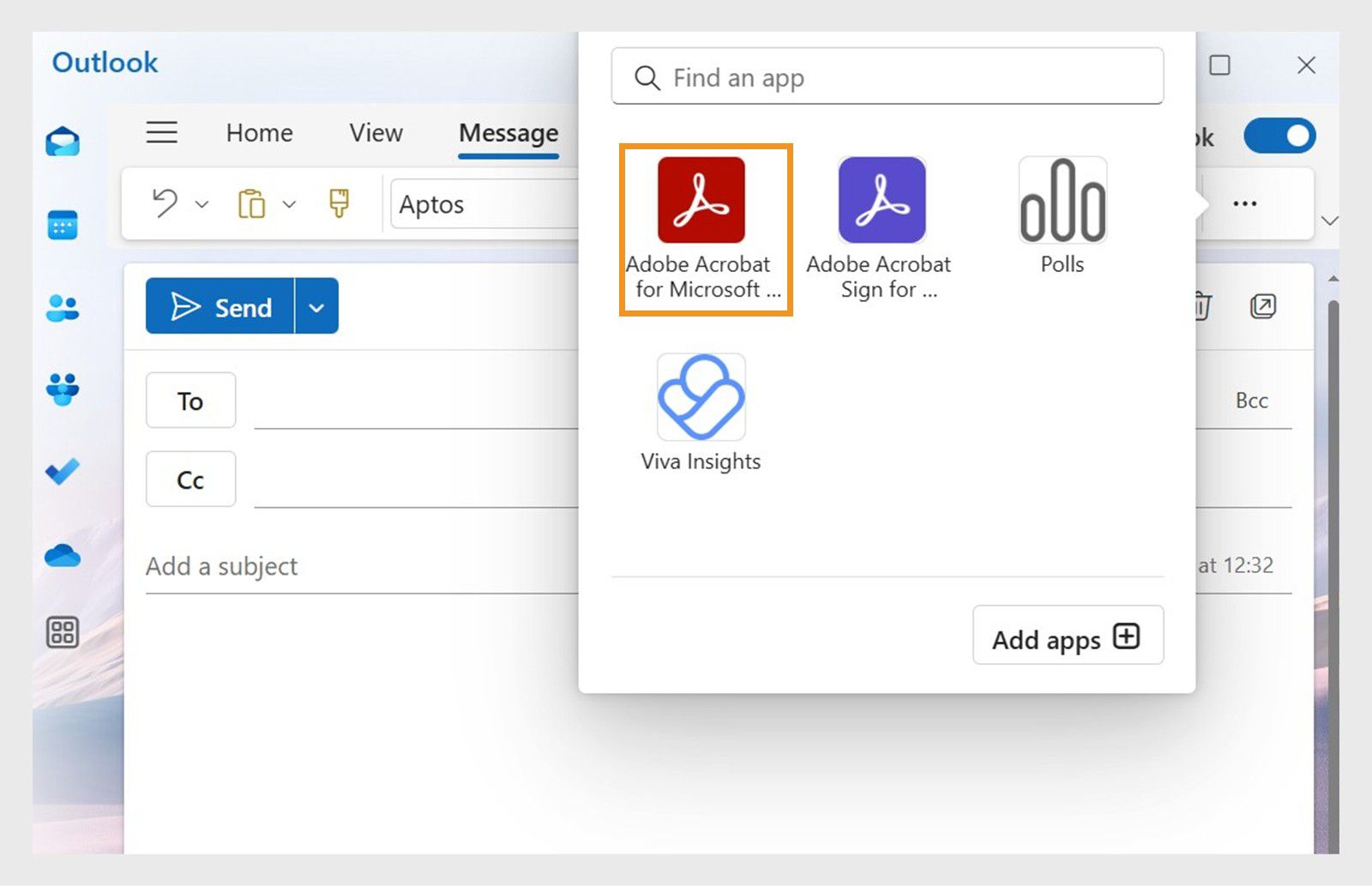
Task: Open Adobe Acrobat for Microsoft app
Action: 705,200
